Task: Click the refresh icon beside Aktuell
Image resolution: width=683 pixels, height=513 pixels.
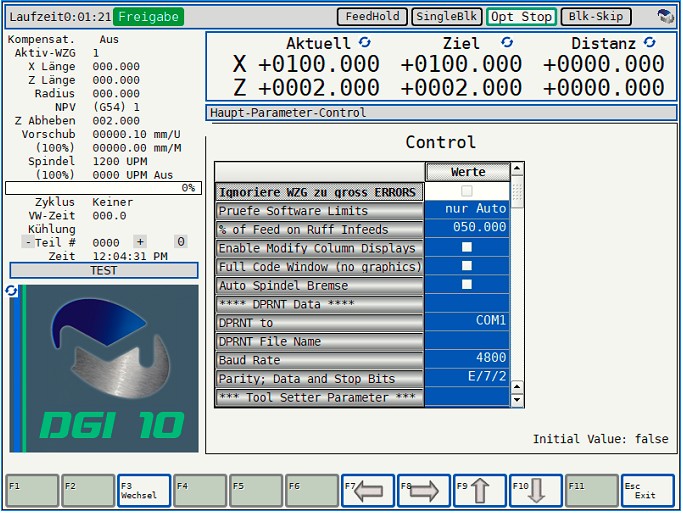Action: point(365,42)
